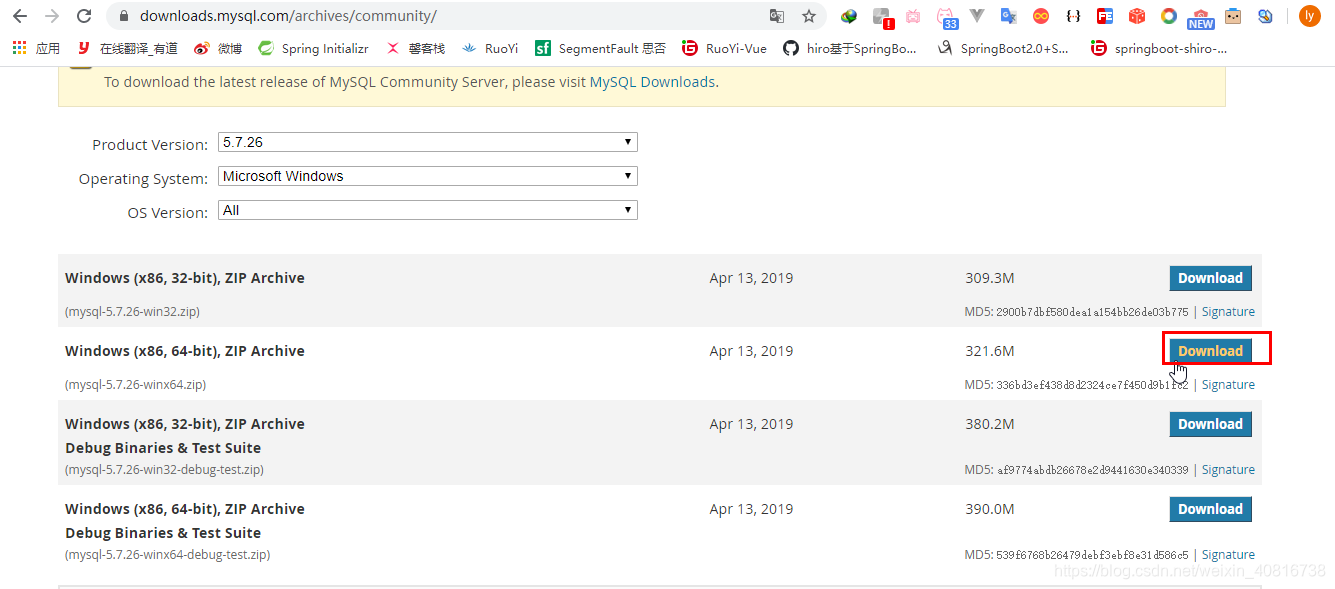Screen dimensions: 1335x589
Task: Go forward in browser history
Action: pyautogui.click(x=52, y=16)
